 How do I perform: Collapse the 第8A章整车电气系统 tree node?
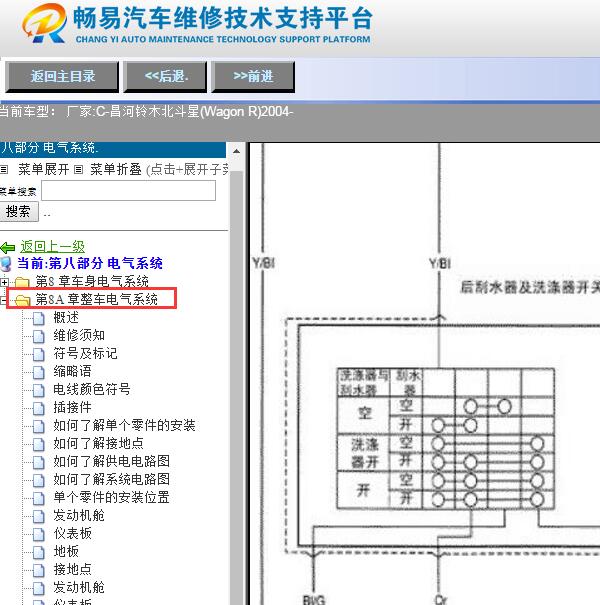[x=3, y=301]
